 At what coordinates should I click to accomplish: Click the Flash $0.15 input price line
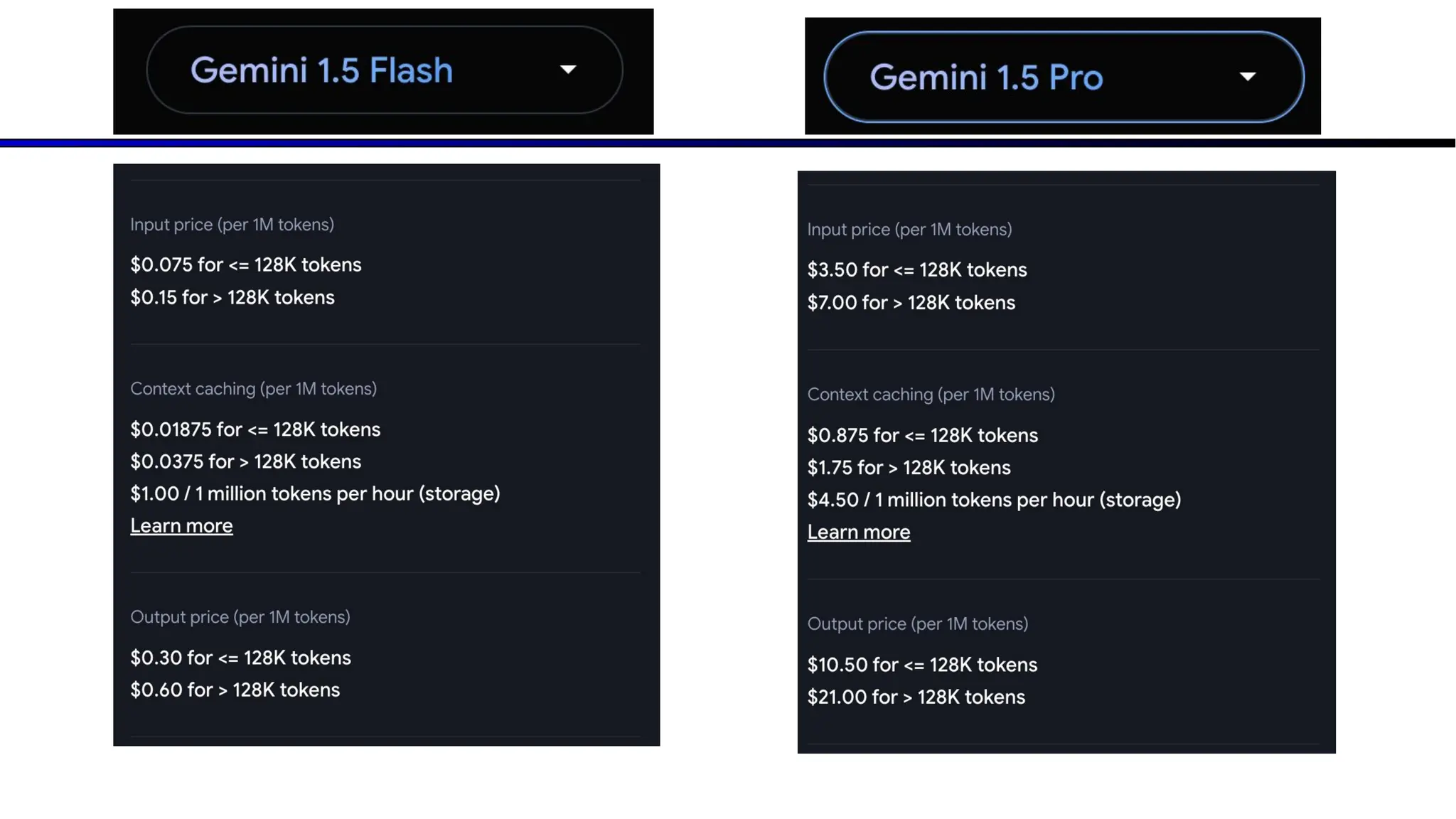(232, 298)
